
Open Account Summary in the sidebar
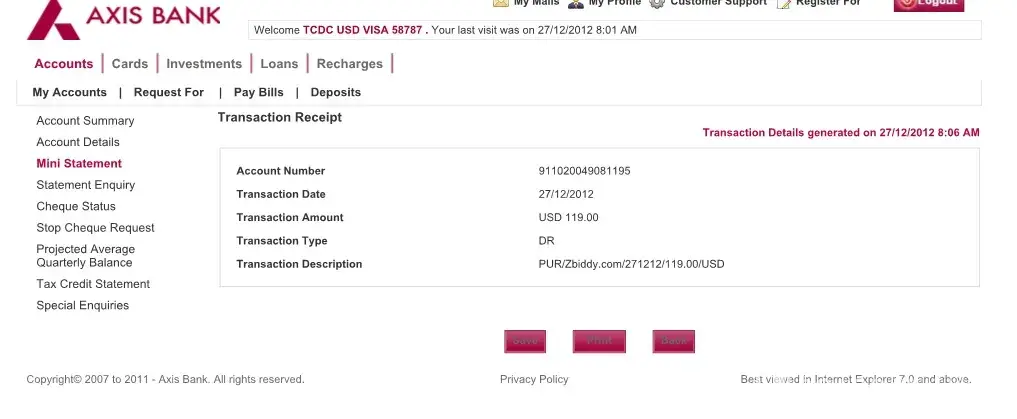pyautogui.click(x=85, y=121)
